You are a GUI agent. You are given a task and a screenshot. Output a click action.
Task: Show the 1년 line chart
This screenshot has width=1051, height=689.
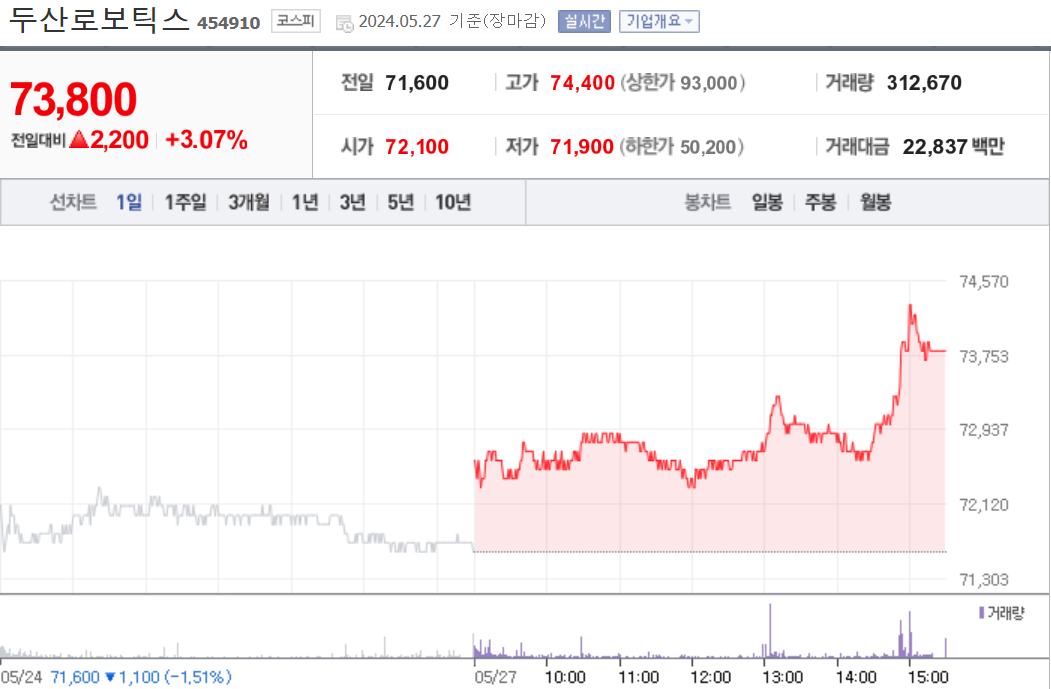click(305, 202)
